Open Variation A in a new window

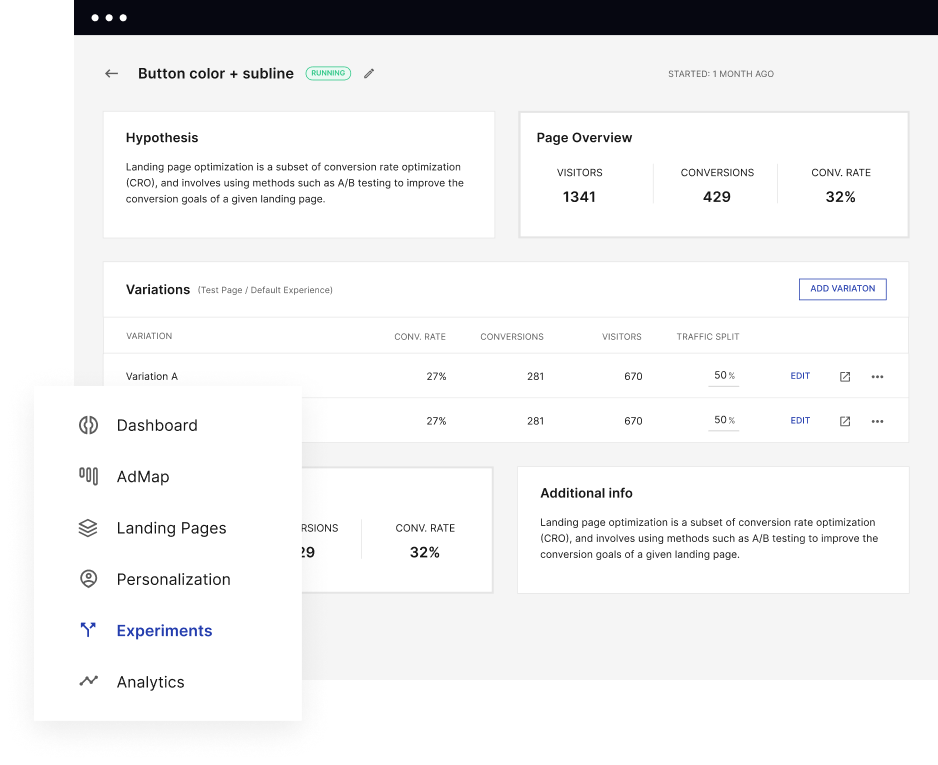[x=844, y=376]
